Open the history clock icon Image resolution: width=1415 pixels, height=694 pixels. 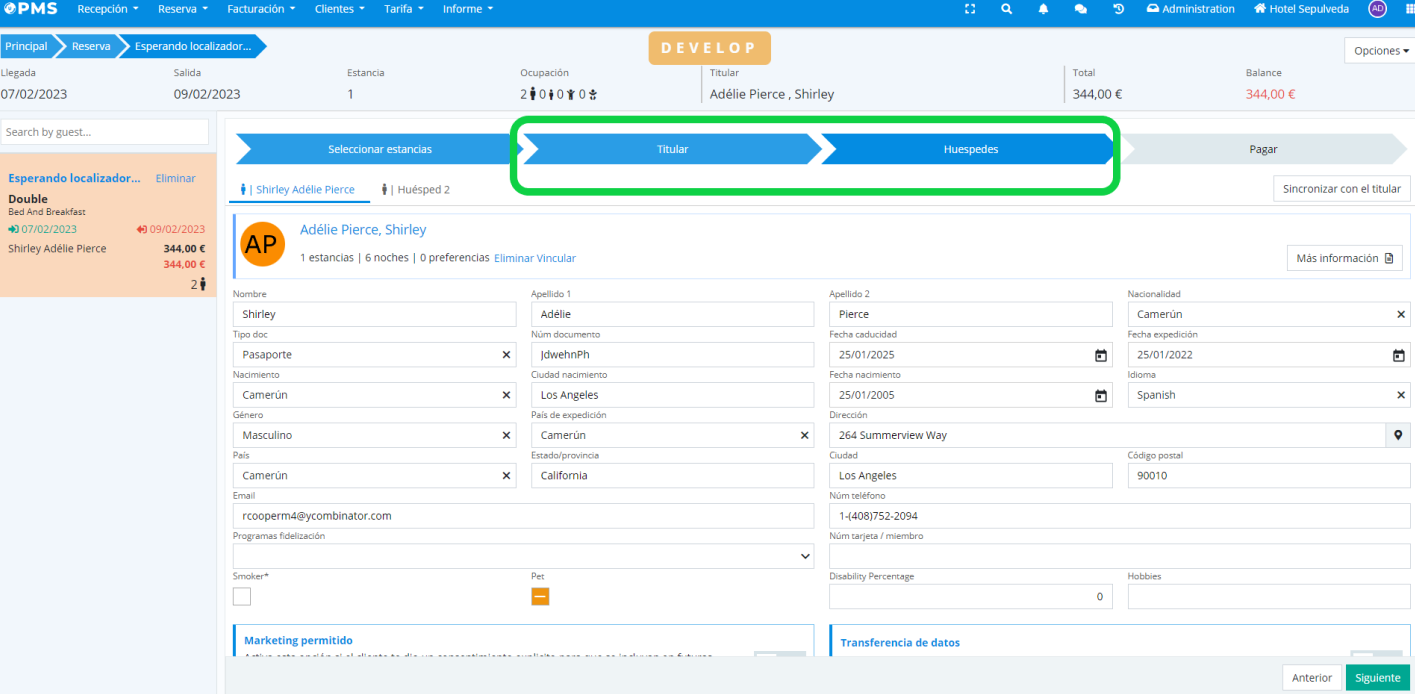[1118, 9]
